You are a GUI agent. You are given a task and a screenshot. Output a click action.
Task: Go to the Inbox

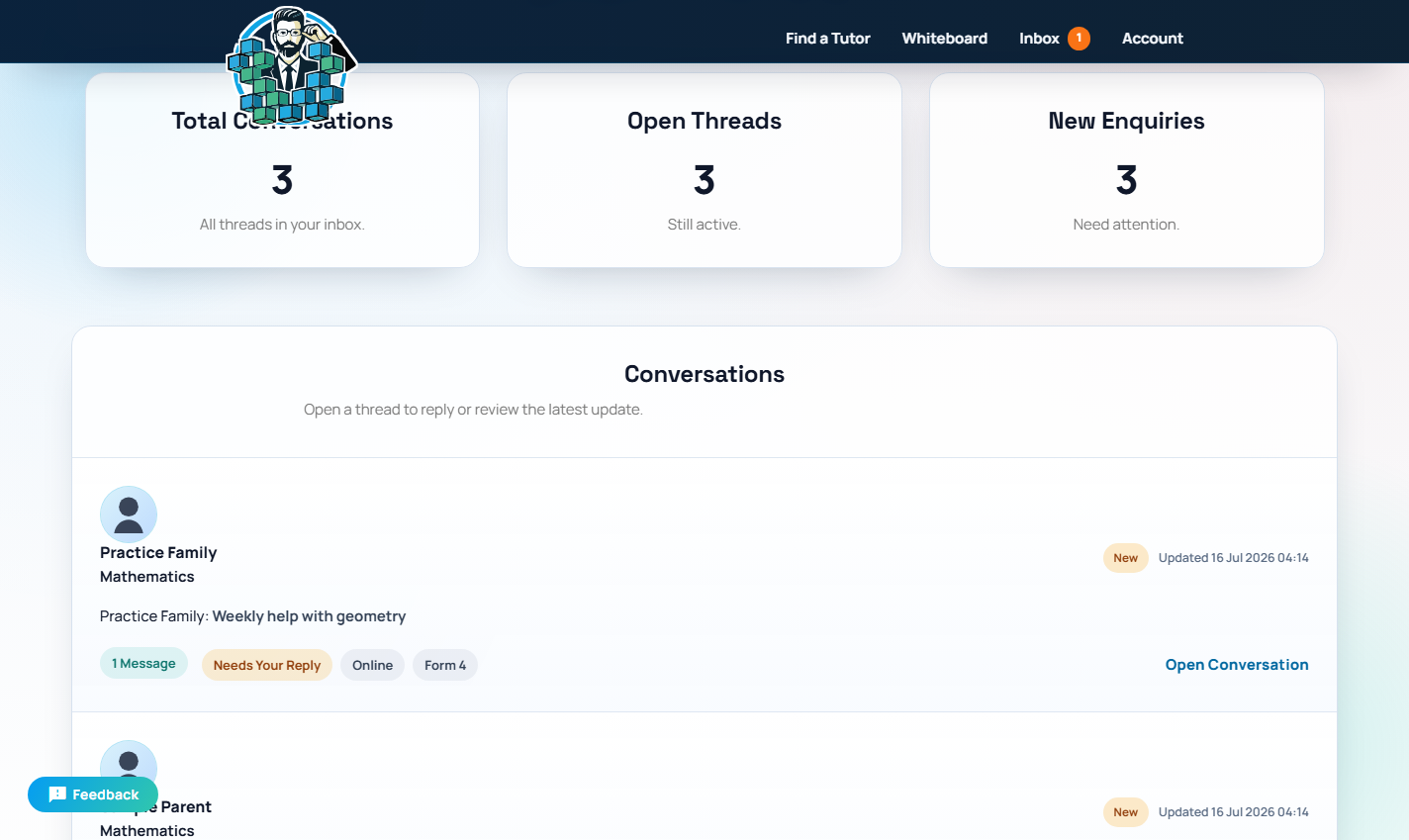[x=1039, y=39]
